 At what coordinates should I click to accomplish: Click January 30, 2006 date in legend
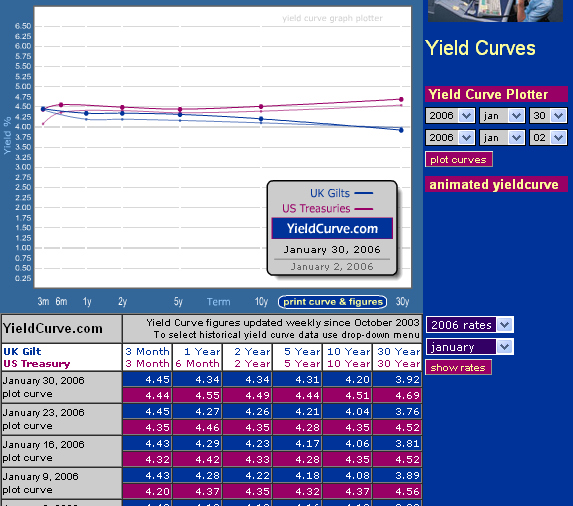tap(332, 250)
